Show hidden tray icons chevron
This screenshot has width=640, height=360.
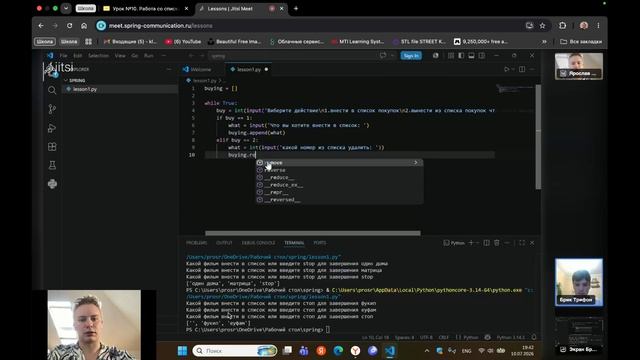coord(427,351)
